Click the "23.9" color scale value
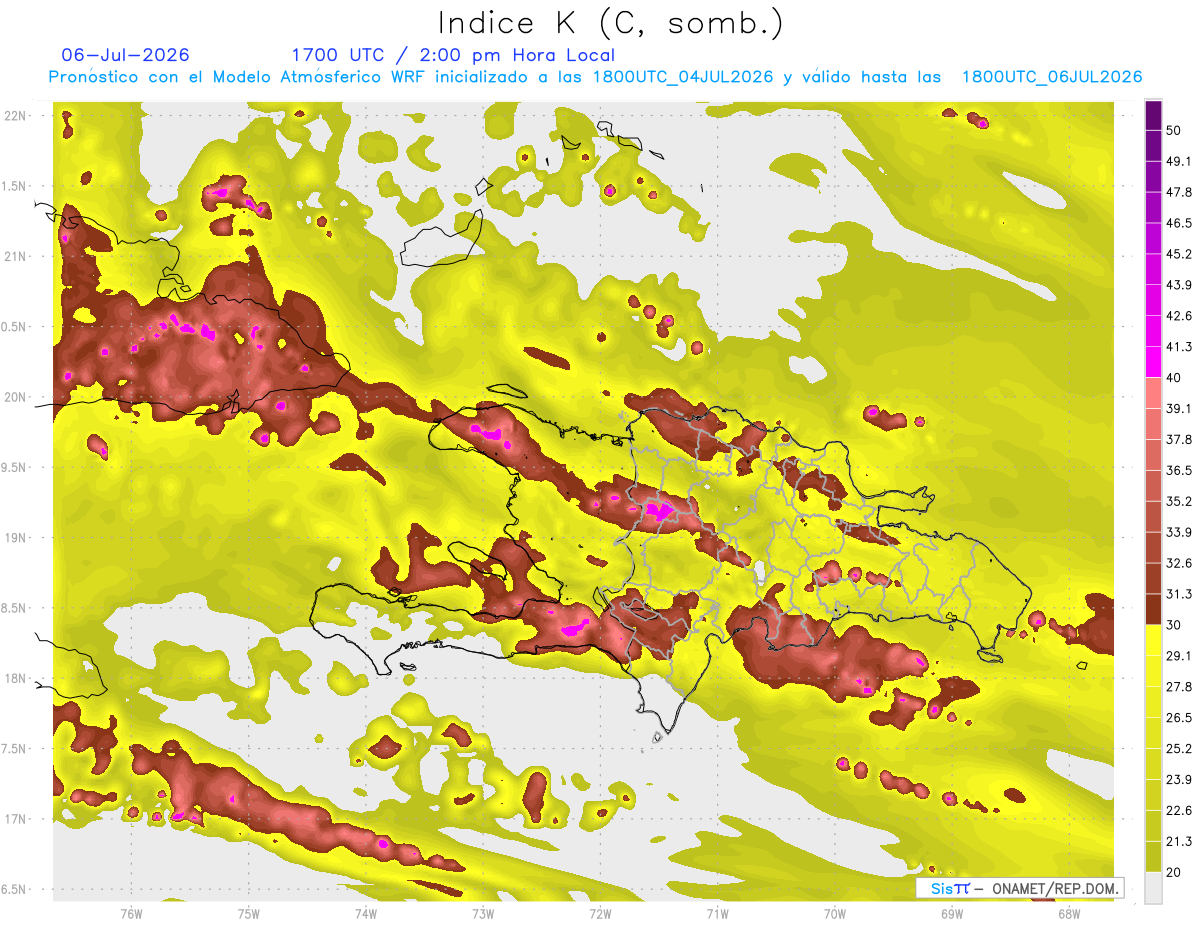The width and height of the screenshot is (1200, 927). click(x=1178, y=780)
